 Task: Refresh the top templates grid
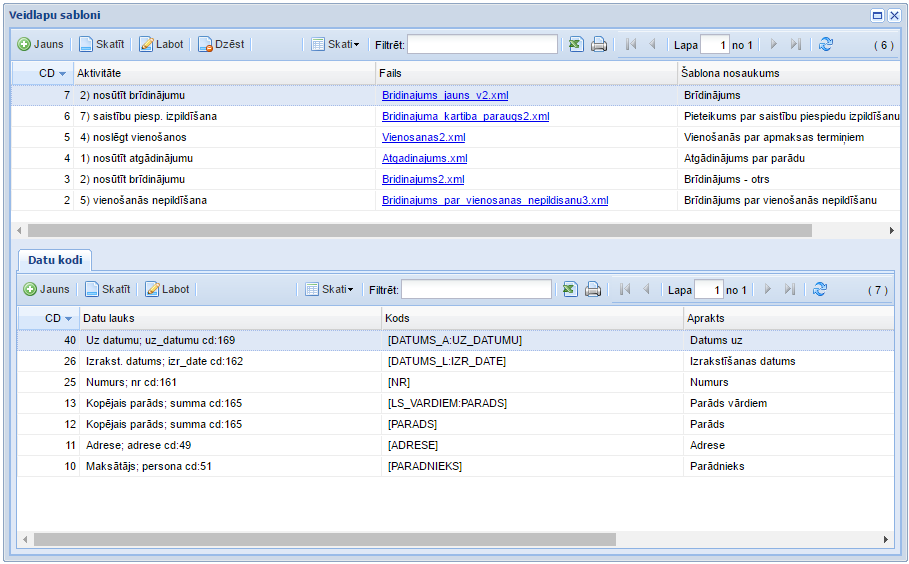tap(825, 44)
